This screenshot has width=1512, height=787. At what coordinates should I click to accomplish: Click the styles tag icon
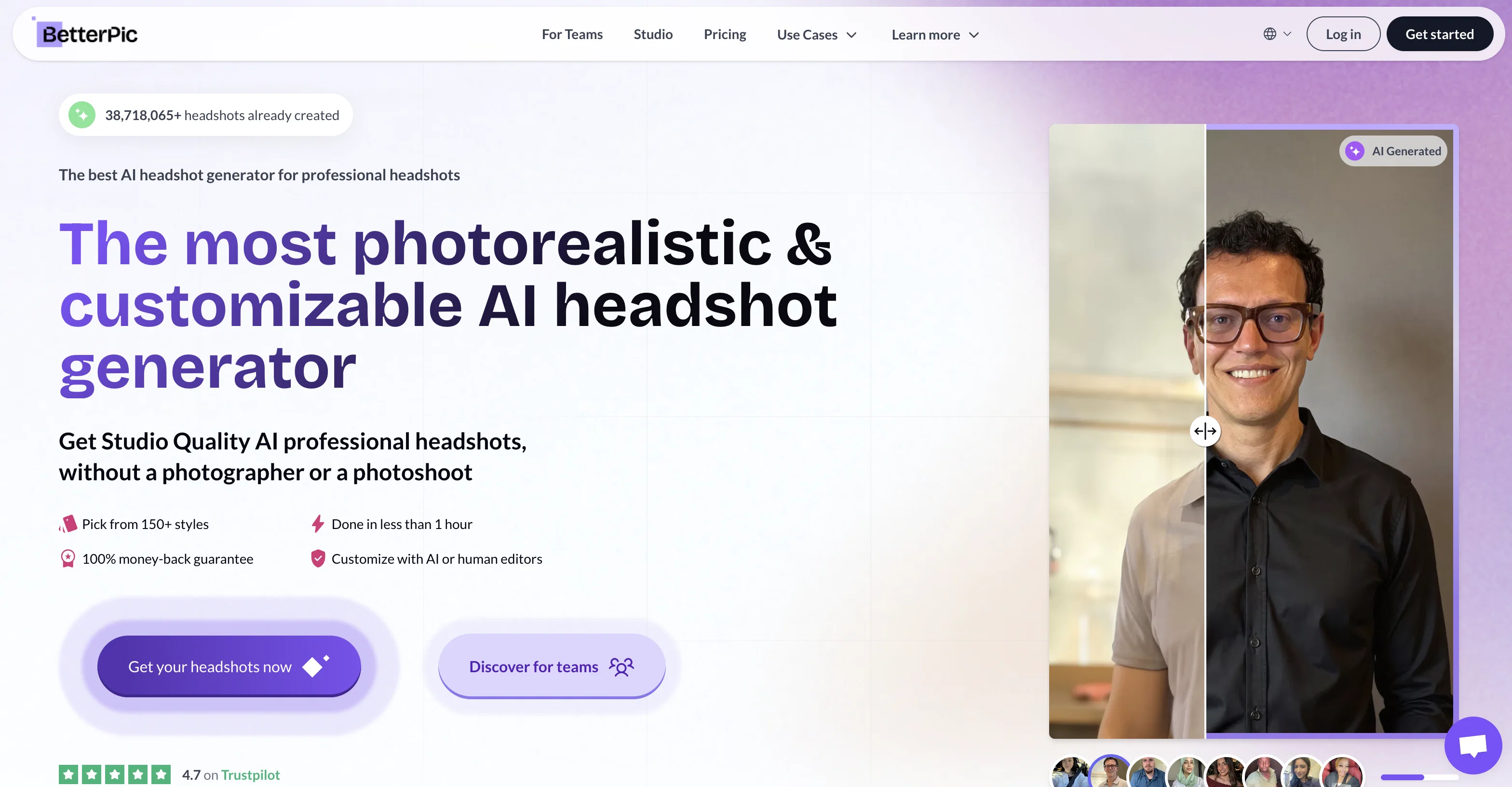68,524
